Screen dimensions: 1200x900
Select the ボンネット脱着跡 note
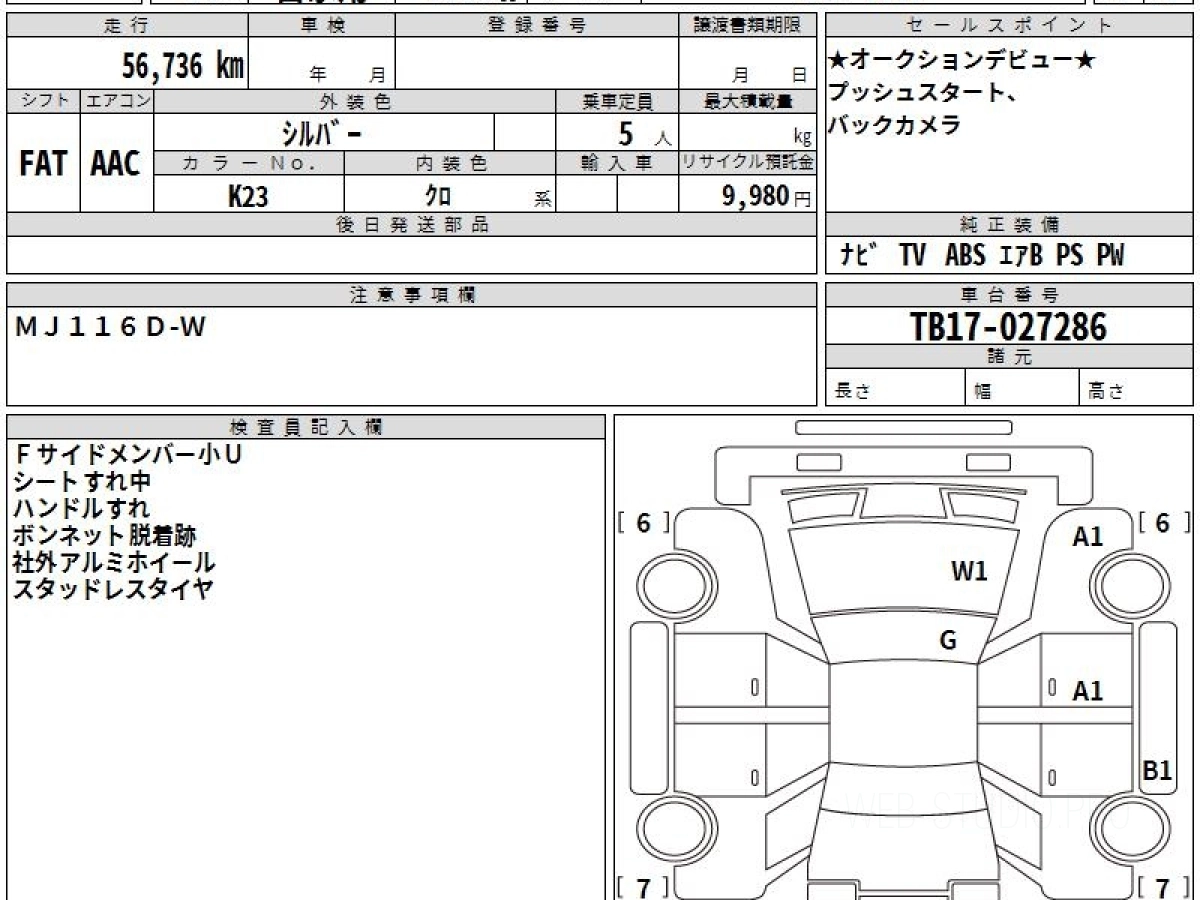click(105, 535)
